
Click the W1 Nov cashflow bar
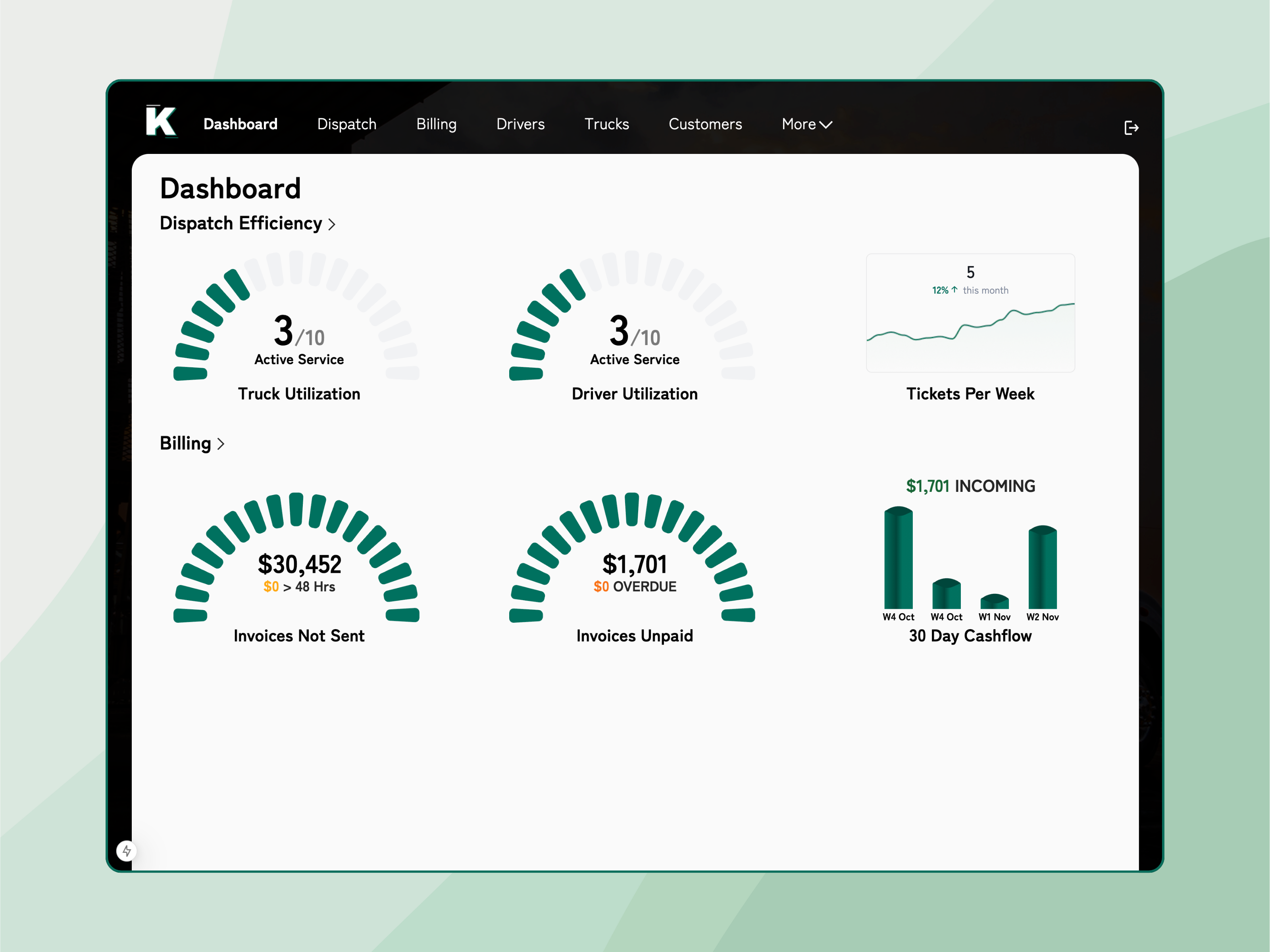tap(995, 601)
